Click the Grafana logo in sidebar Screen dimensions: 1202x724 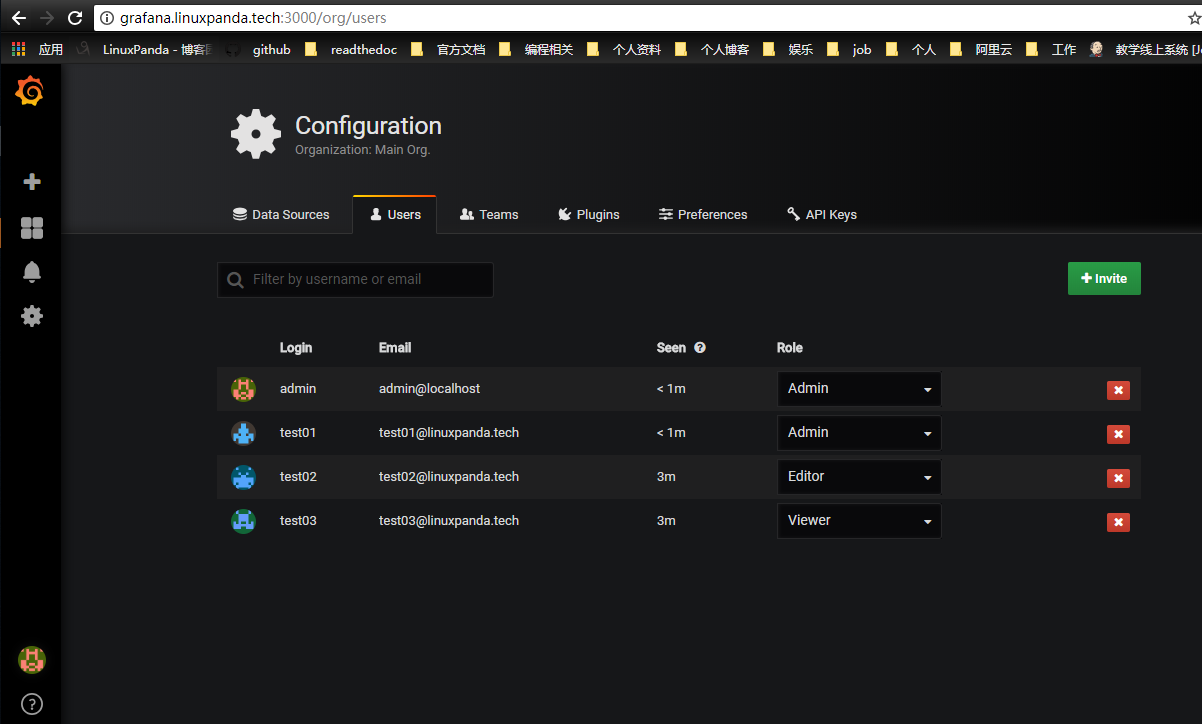[30, 92]
